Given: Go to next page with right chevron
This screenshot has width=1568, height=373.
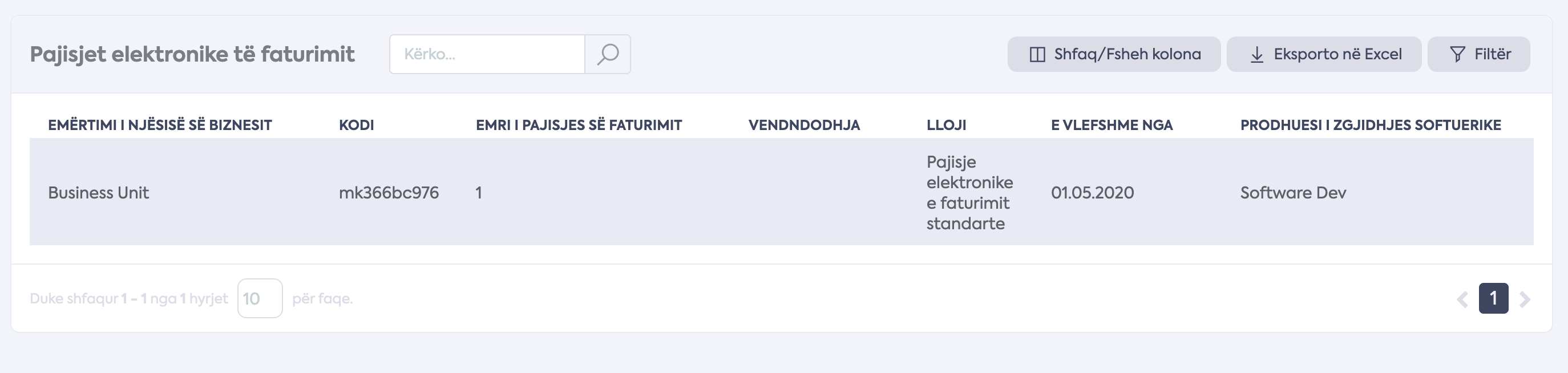Looking at the screenshot, I should click(x=1525, y=299).
